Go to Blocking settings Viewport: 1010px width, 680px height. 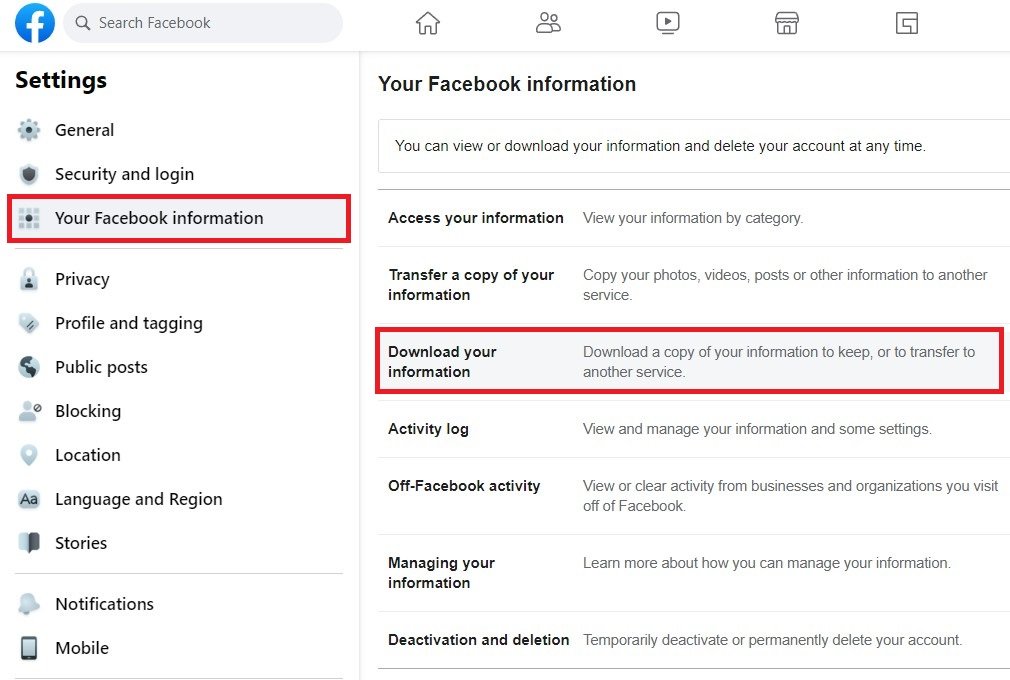88,411
